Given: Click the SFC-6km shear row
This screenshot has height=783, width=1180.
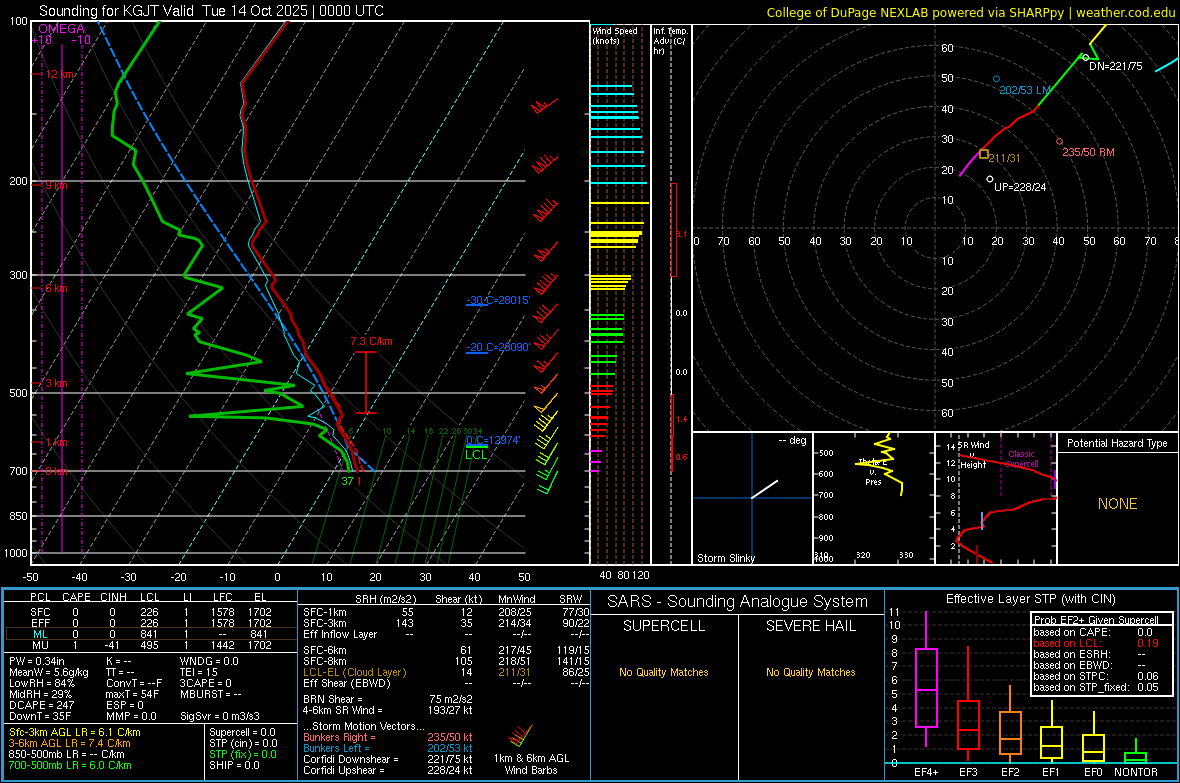Looking at the screenshot, I should click(x=446, y=650).
